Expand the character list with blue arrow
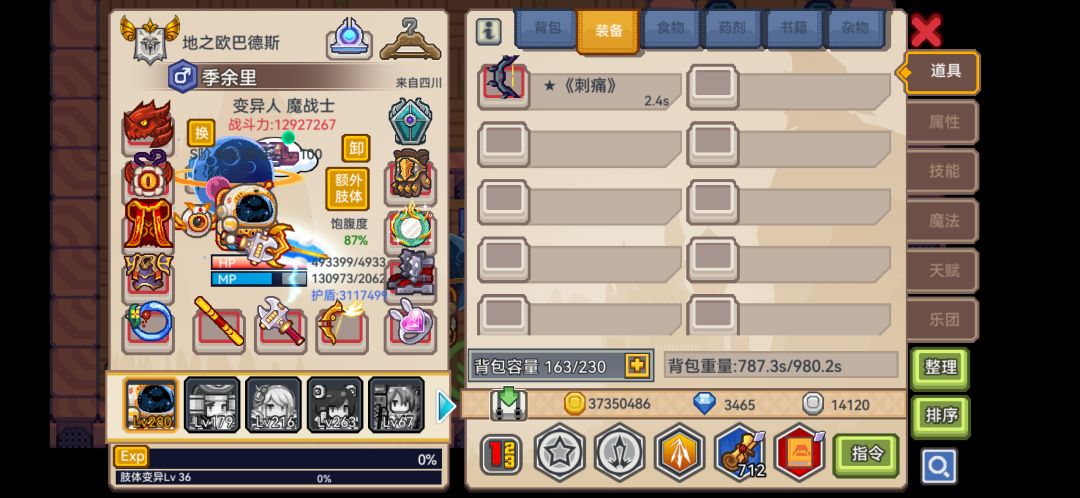Screen dimensions: 1080x498 pyautogui.click(x=446, y=406)
